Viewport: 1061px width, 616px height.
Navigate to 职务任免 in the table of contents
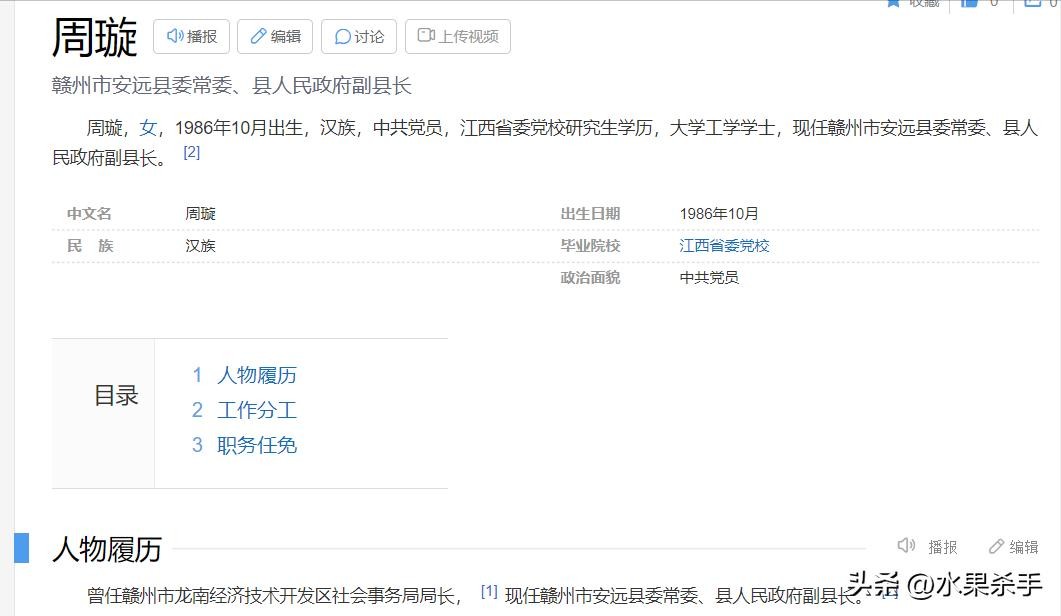256,445
